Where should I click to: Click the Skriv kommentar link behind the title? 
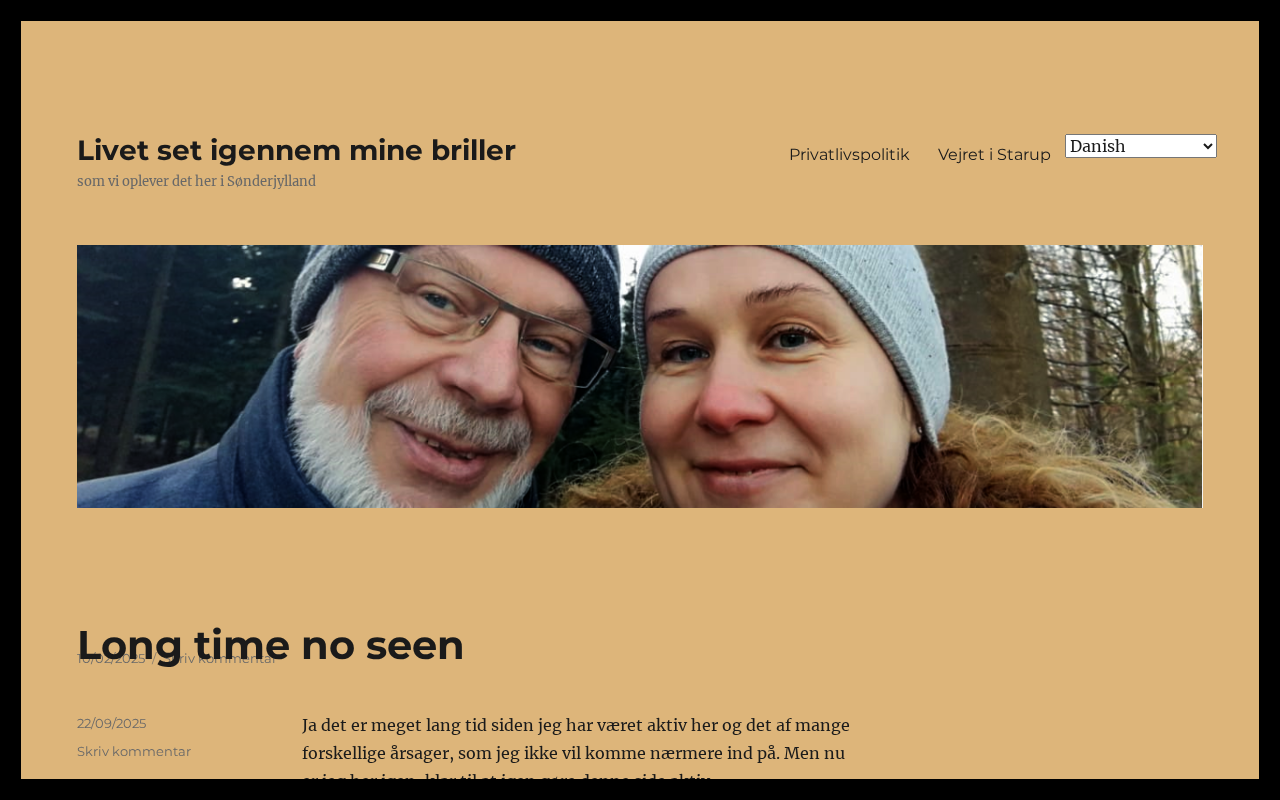pyautogui.click(x=220, y=659)
